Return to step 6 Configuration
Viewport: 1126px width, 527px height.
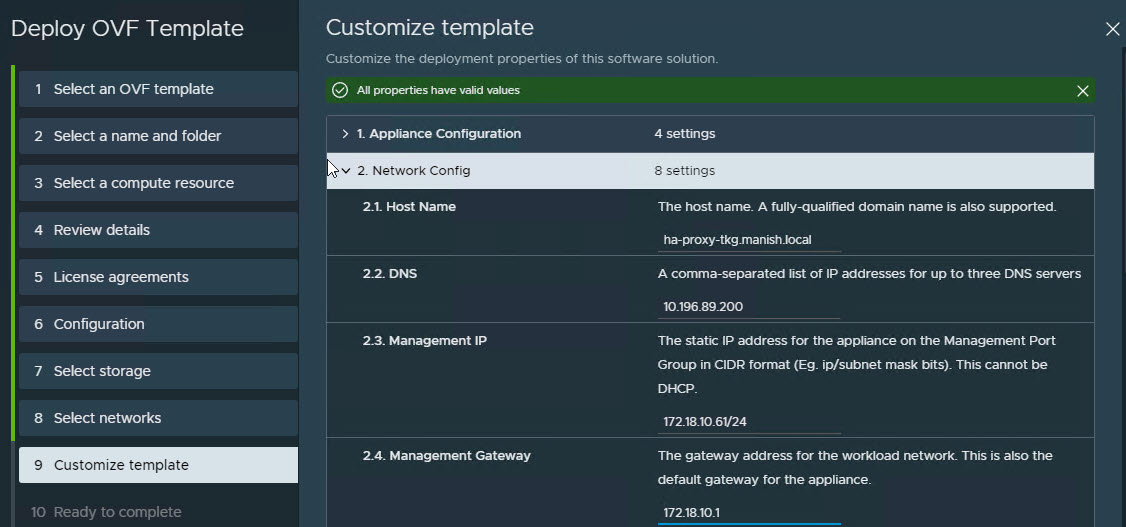coord(157,324)
